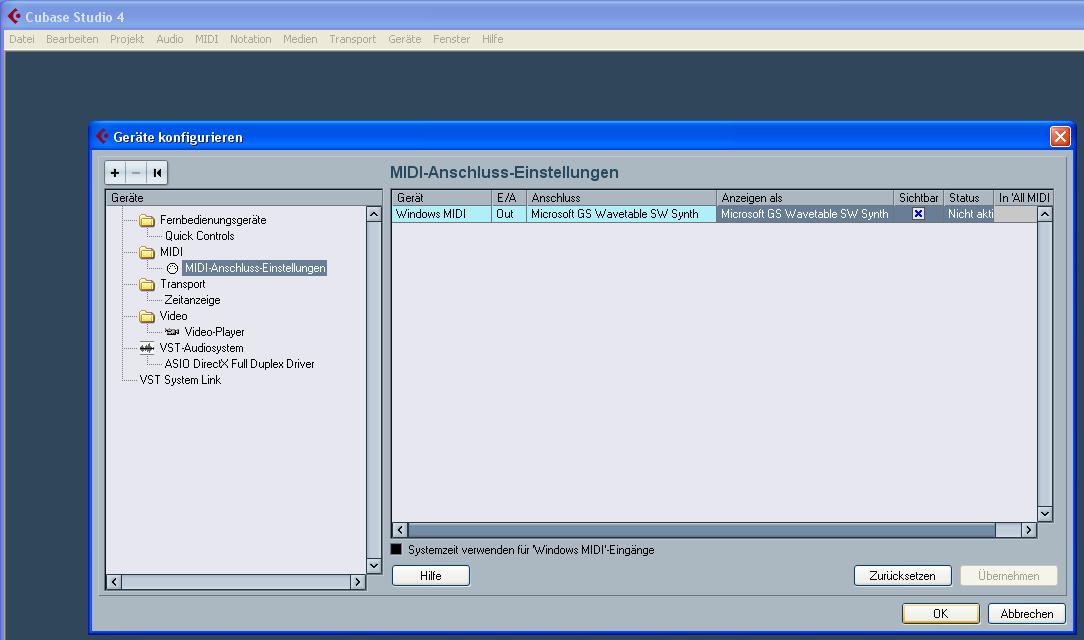Select VST-Audiosystem tree entry
Screen dimensions: 1084x640
(201, 348)
